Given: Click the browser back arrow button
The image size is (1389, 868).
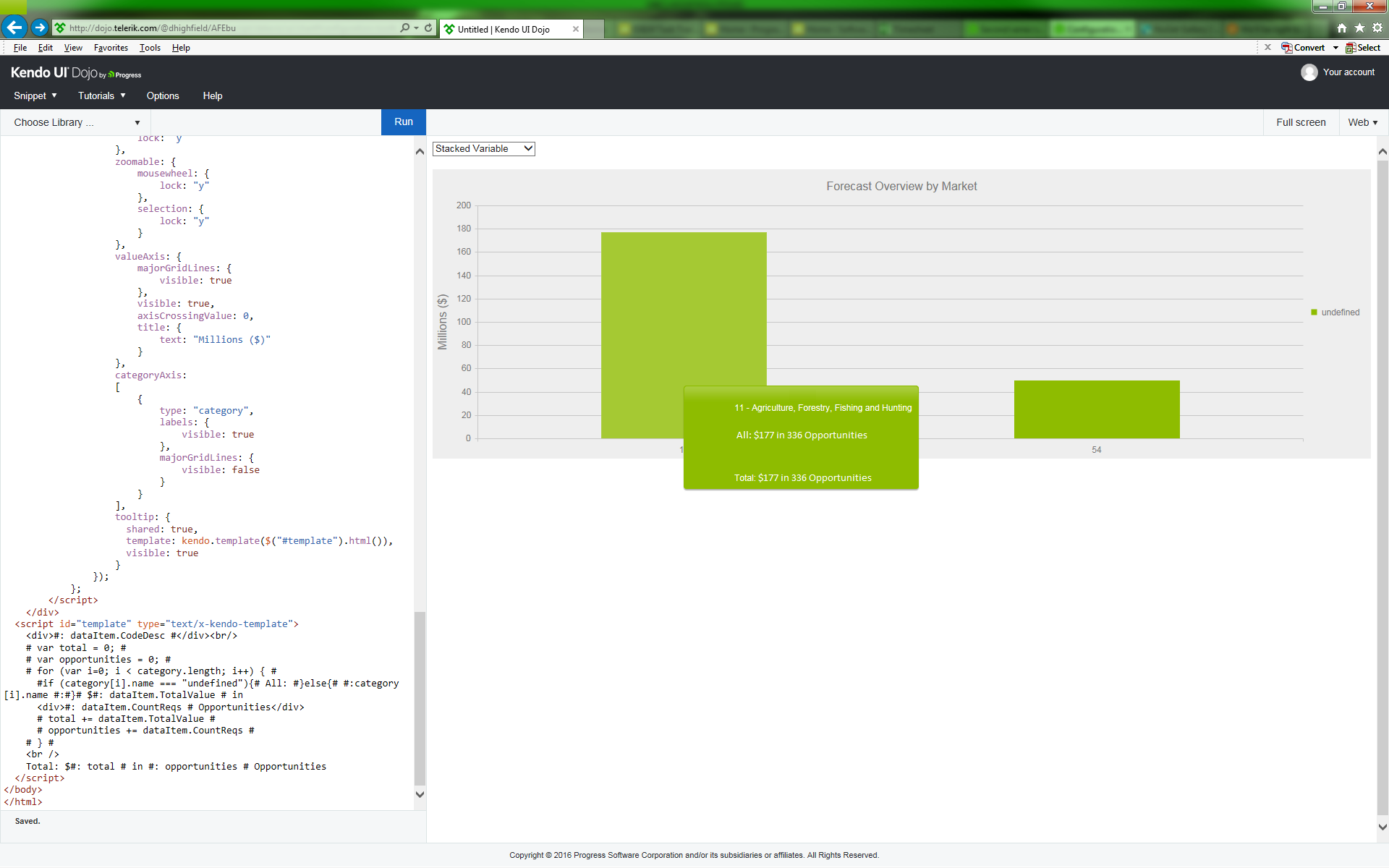Looking at the screenshot, I should [14, 27].
